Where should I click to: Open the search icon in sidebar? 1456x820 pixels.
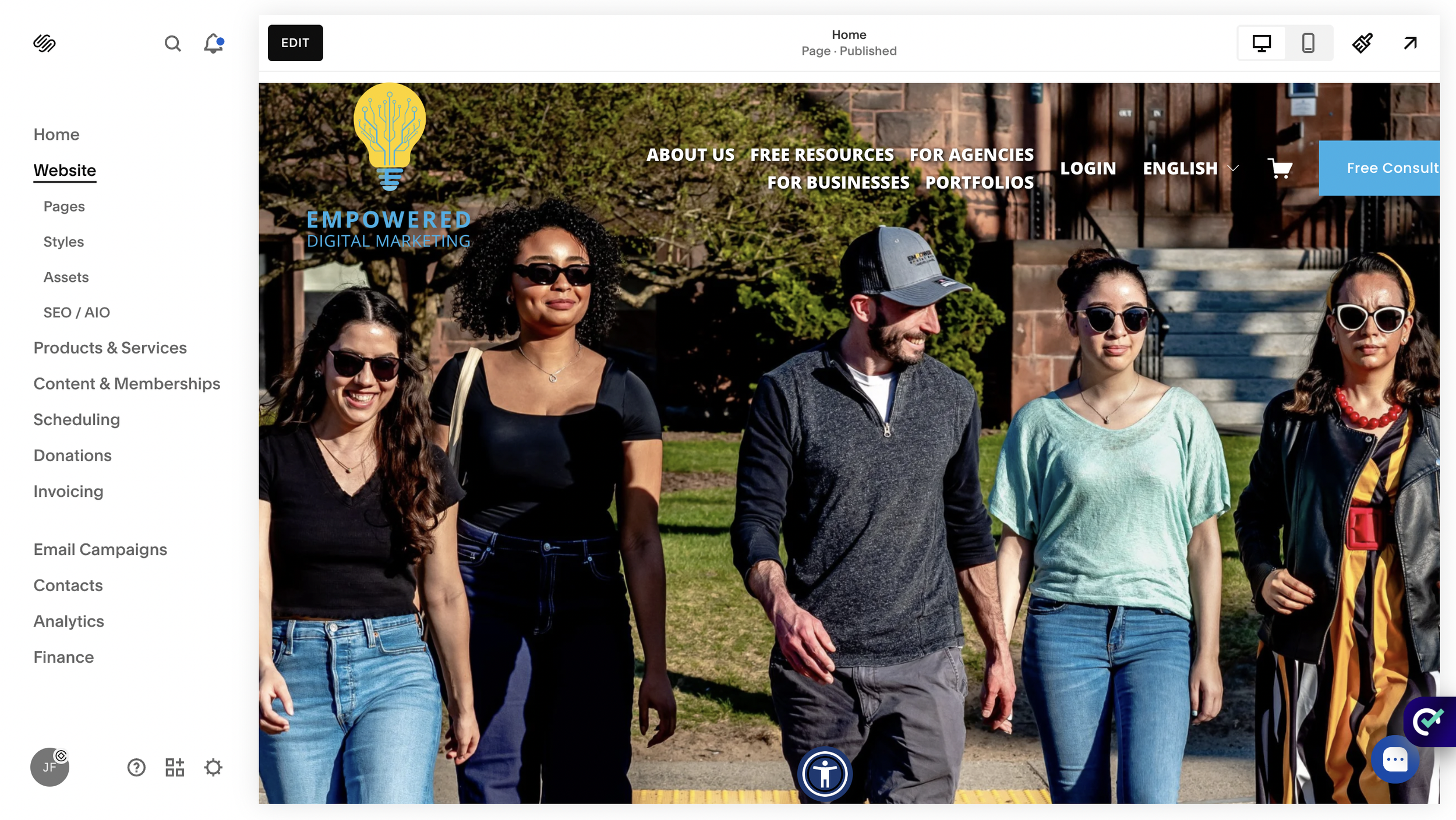(172, 43)
